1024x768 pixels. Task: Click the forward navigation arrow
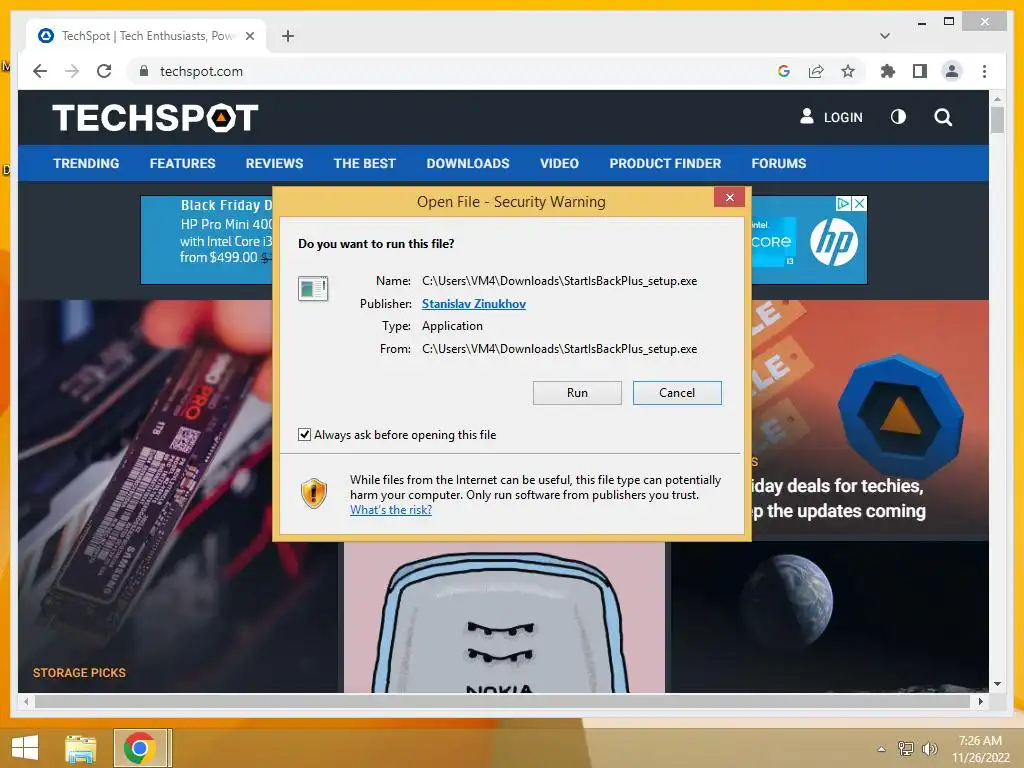(x=72, y=71)
